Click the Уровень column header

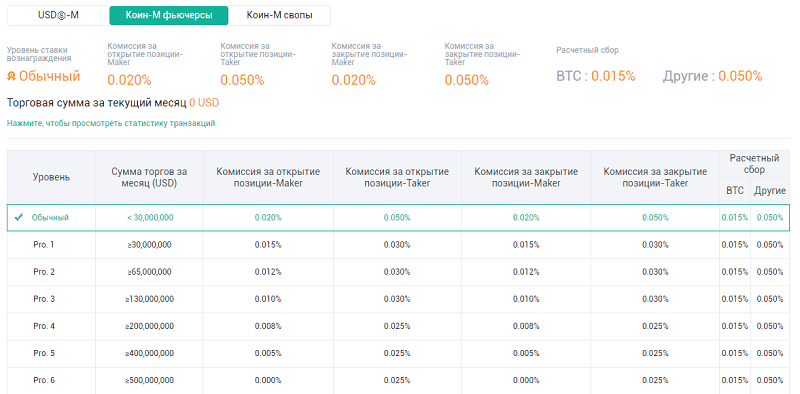tap(52, 177)
